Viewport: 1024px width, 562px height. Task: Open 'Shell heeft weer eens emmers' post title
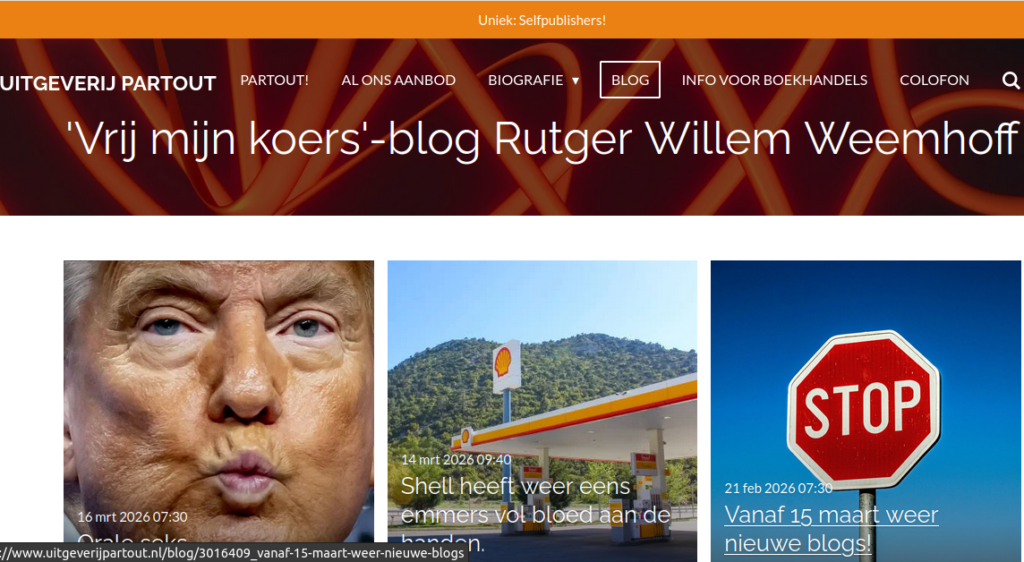(x=536, y=514)
